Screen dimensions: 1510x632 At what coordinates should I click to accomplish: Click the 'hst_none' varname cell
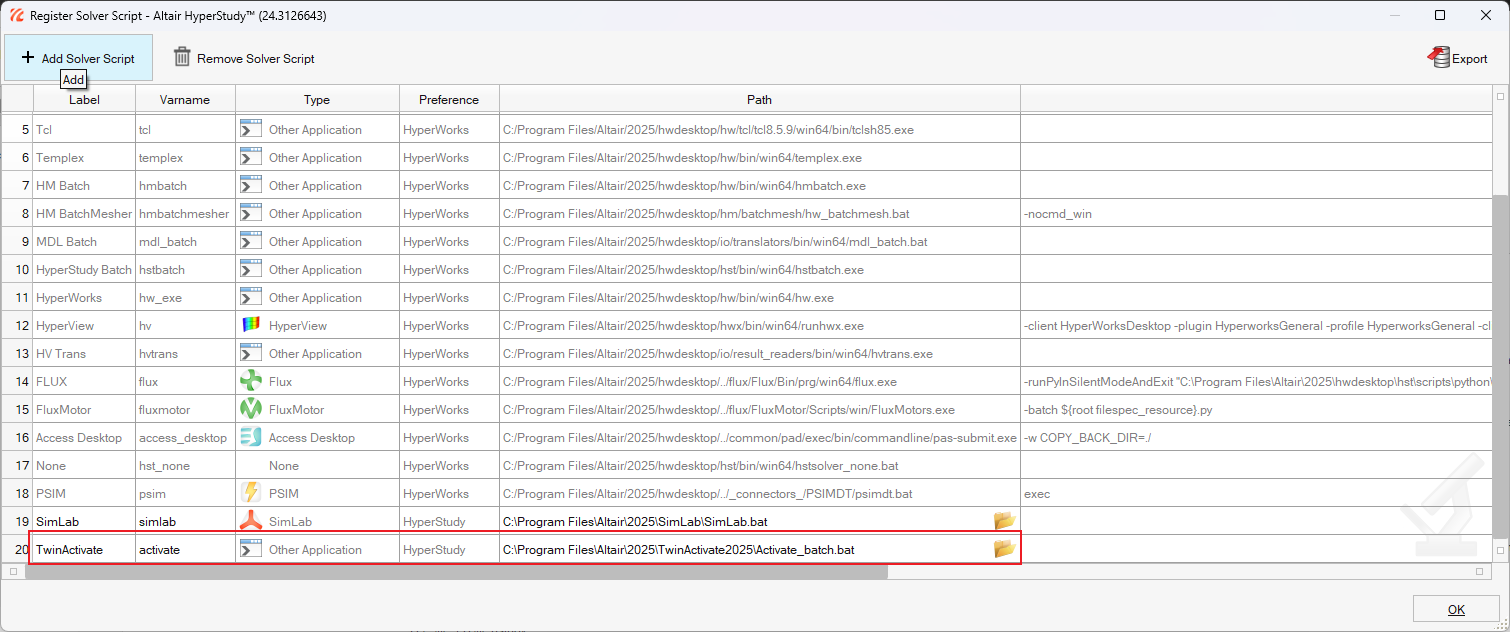(x=185, y=465)
